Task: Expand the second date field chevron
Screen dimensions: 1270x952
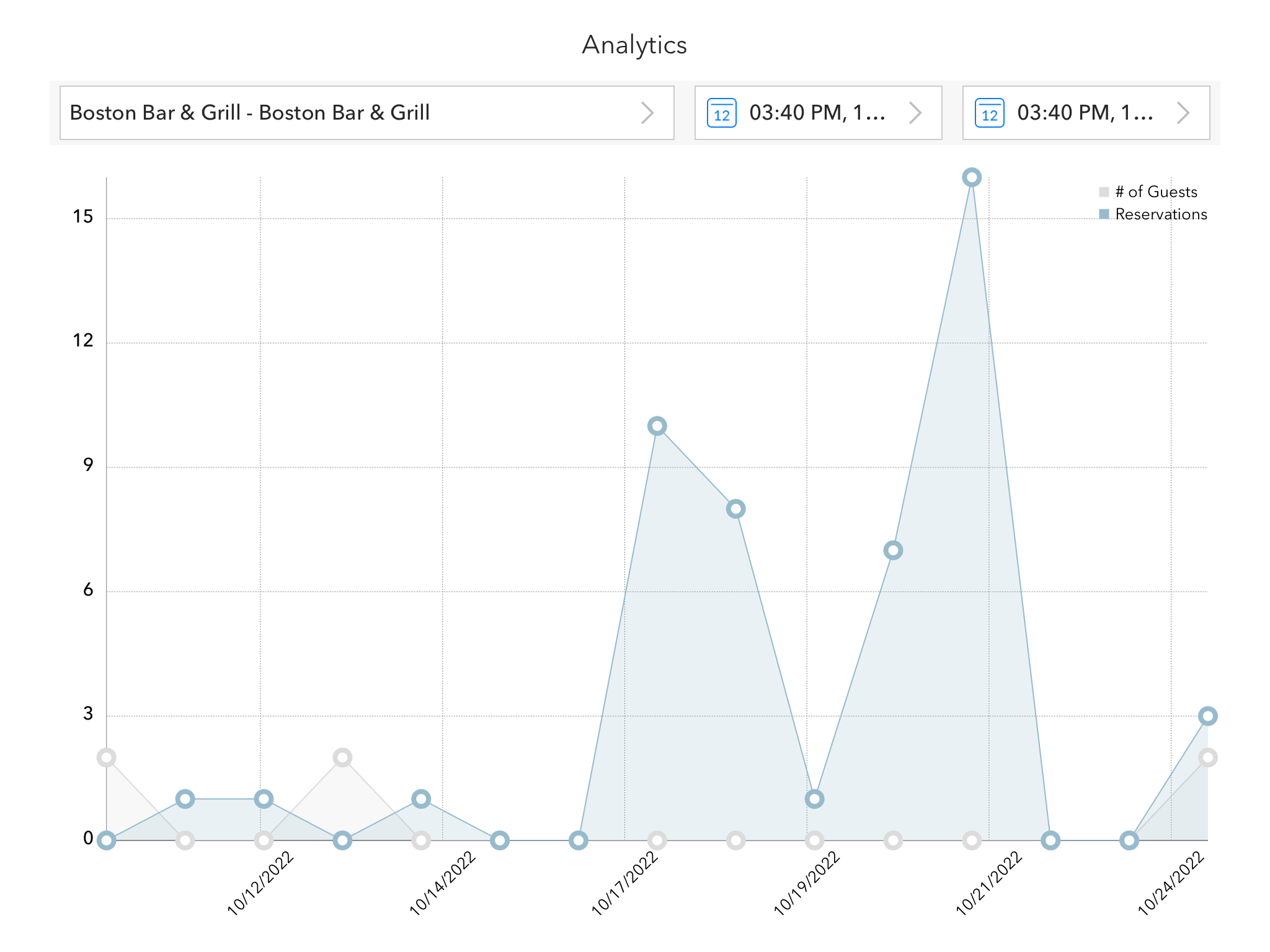Action: pyautogui.click(x=1183, y=113)
